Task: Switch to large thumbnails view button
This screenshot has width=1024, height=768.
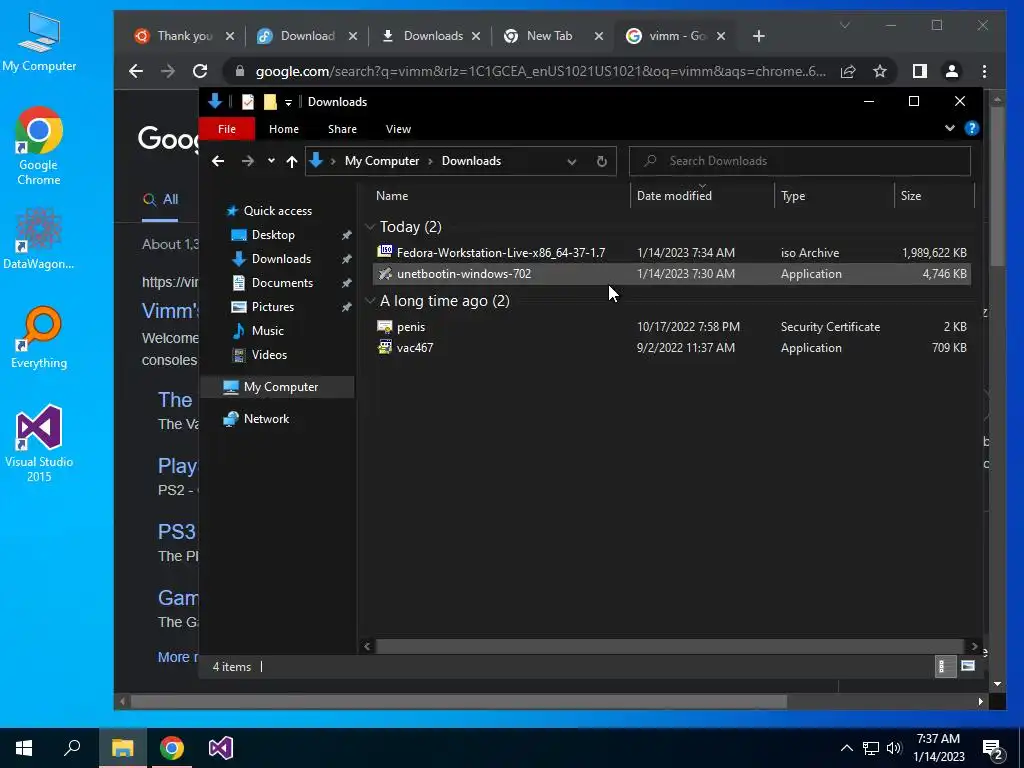Action: (x=968, y=666)
